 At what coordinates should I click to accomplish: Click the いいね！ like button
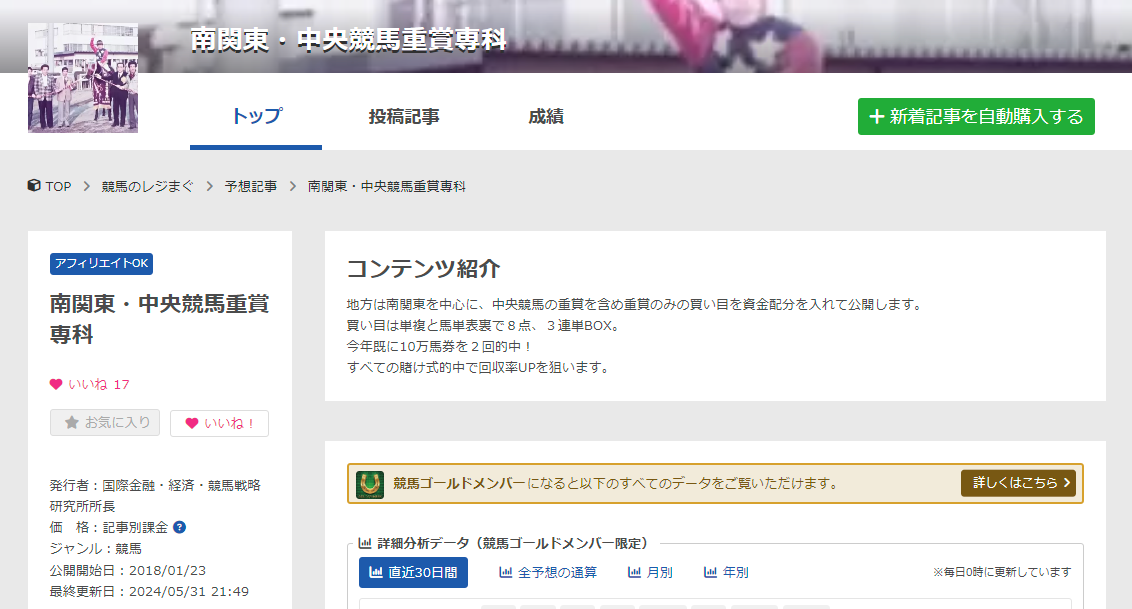pyautogui.click(x=219, y=424)
